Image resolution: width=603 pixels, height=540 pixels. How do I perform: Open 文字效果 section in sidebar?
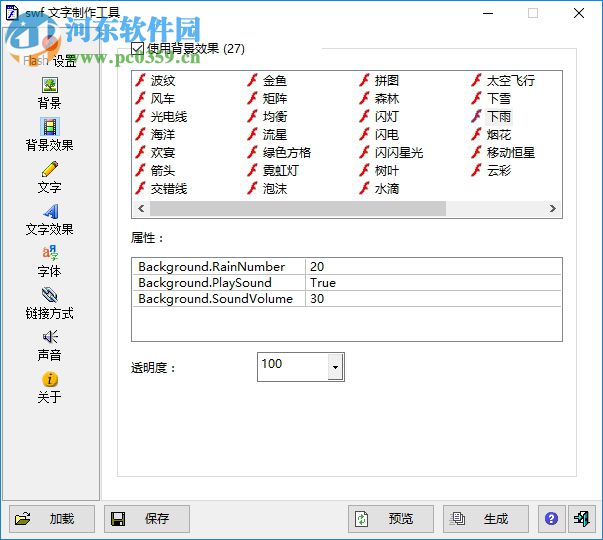pos(50,220)
